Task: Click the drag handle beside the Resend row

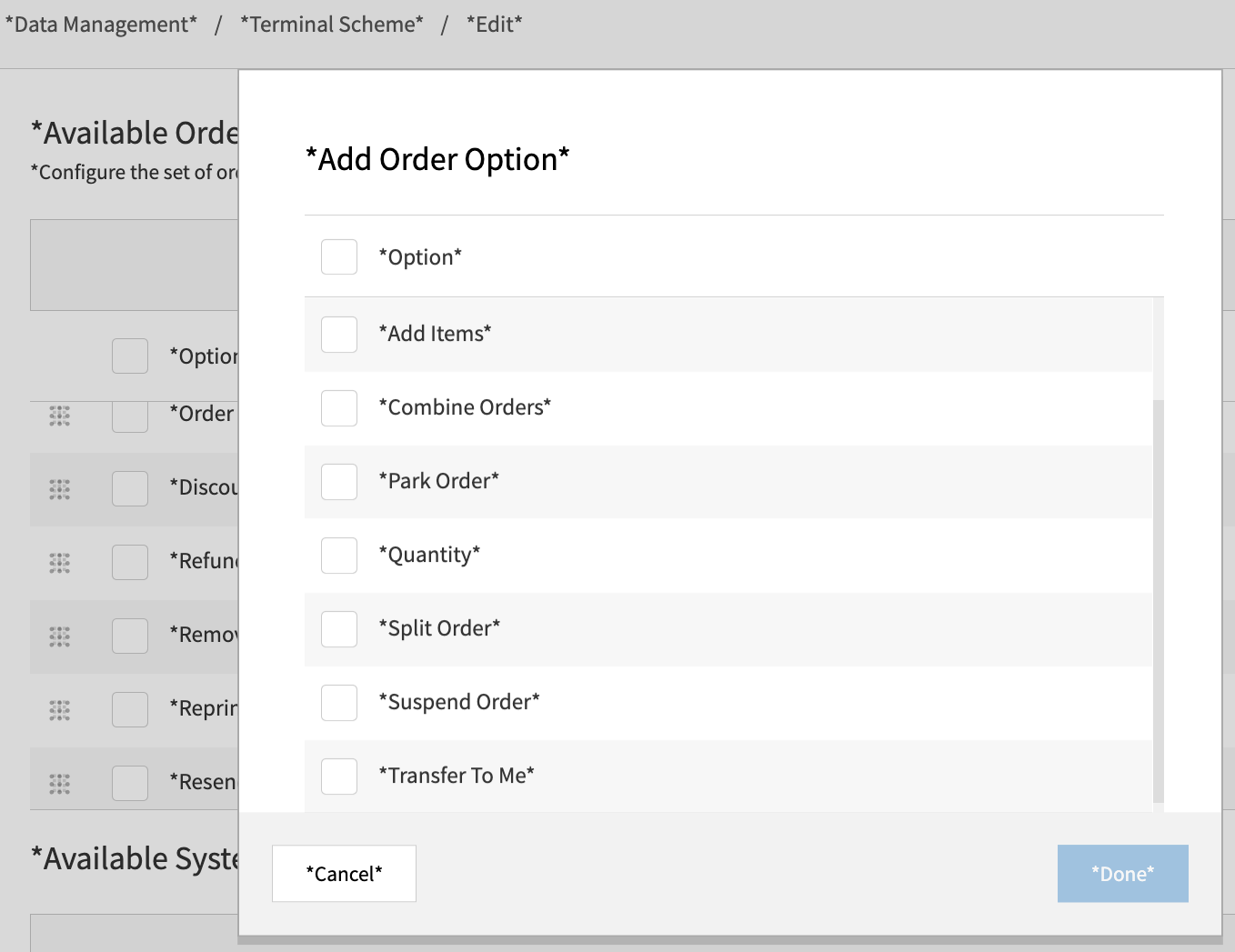Action: pyautogui.click(x=60, y=779)
